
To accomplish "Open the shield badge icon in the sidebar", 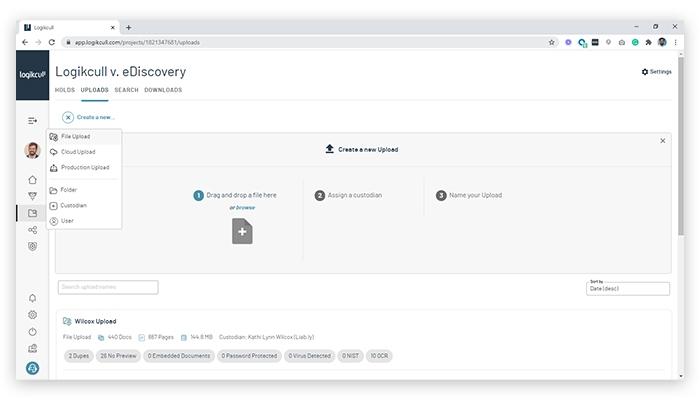I will click(x=32, y=246).
